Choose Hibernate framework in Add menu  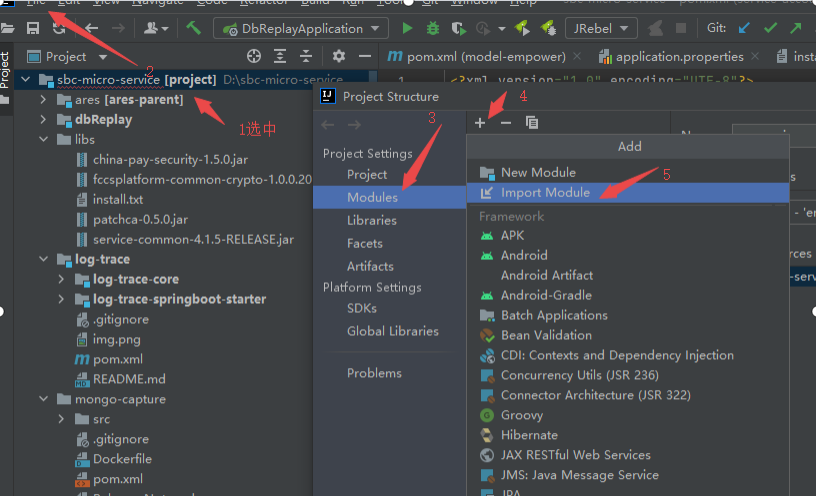628,435
